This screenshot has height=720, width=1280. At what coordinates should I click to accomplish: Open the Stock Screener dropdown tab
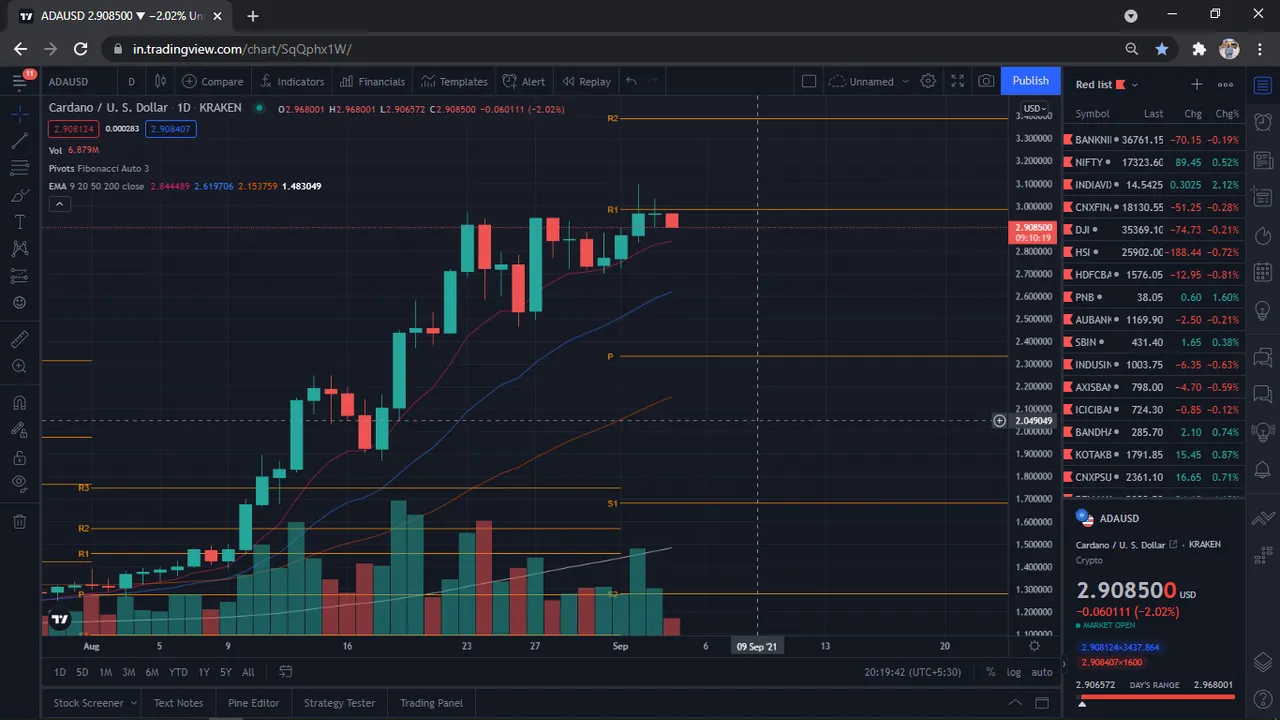[x=95, y=703]
